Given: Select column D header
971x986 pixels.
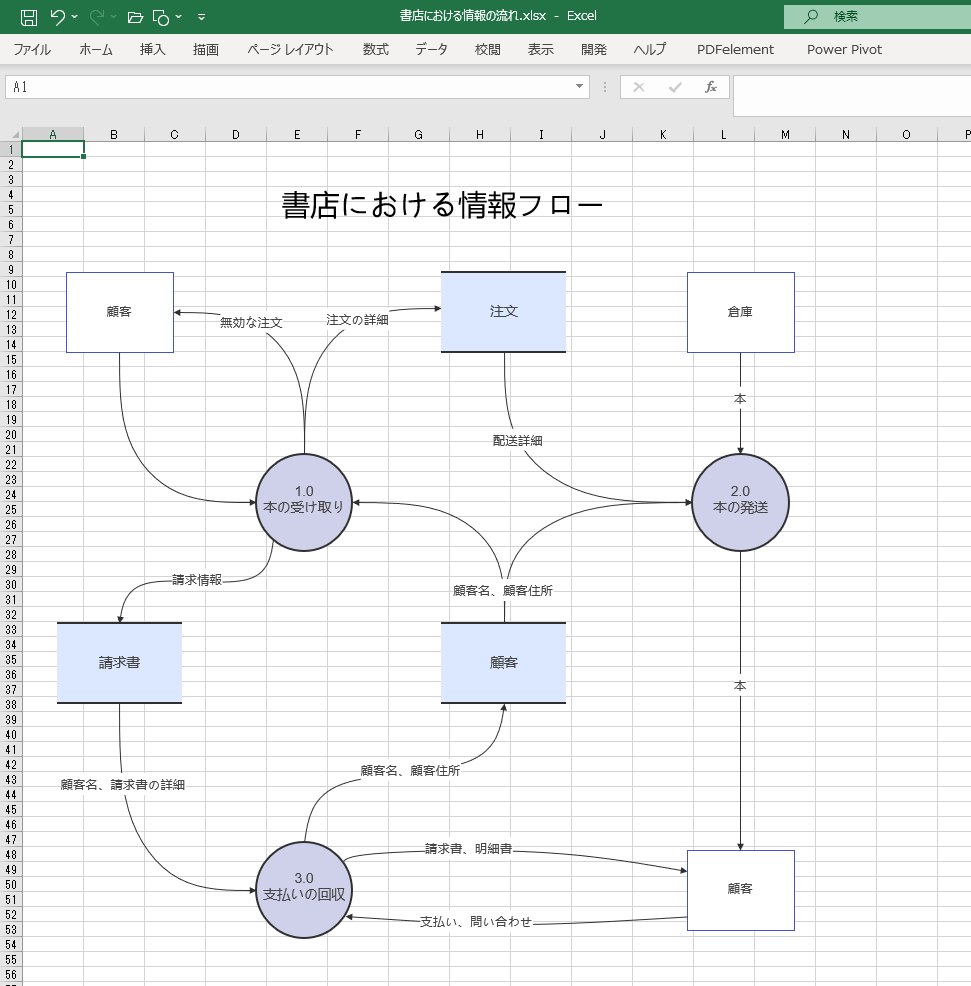Looking at the screenshot, I should point(236,135).
